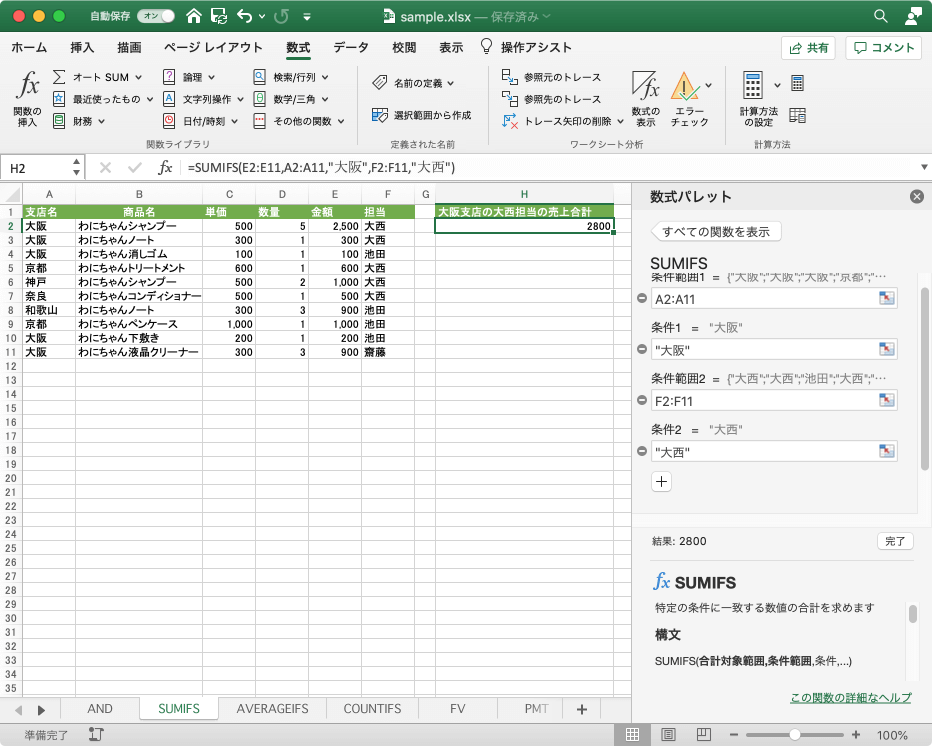Switch to the Insert (挿入) ribbon tab
Viewport: 932px width, 746px height.
point(82,48)
